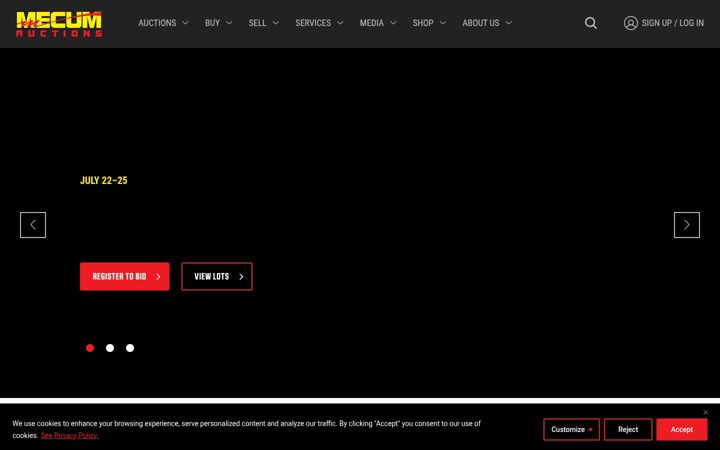
Task: Open the Media menu
Action: click(378, 23)
